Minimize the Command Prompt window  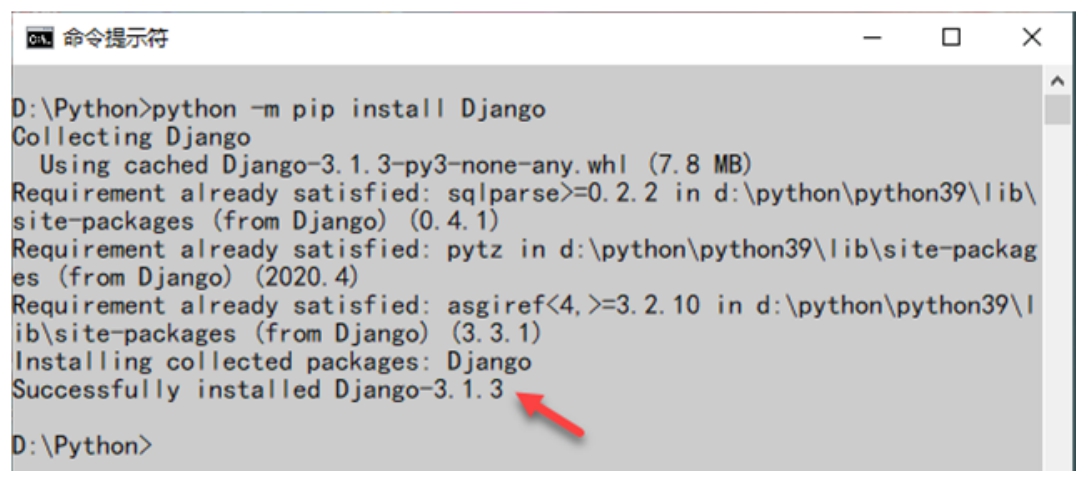872,38
